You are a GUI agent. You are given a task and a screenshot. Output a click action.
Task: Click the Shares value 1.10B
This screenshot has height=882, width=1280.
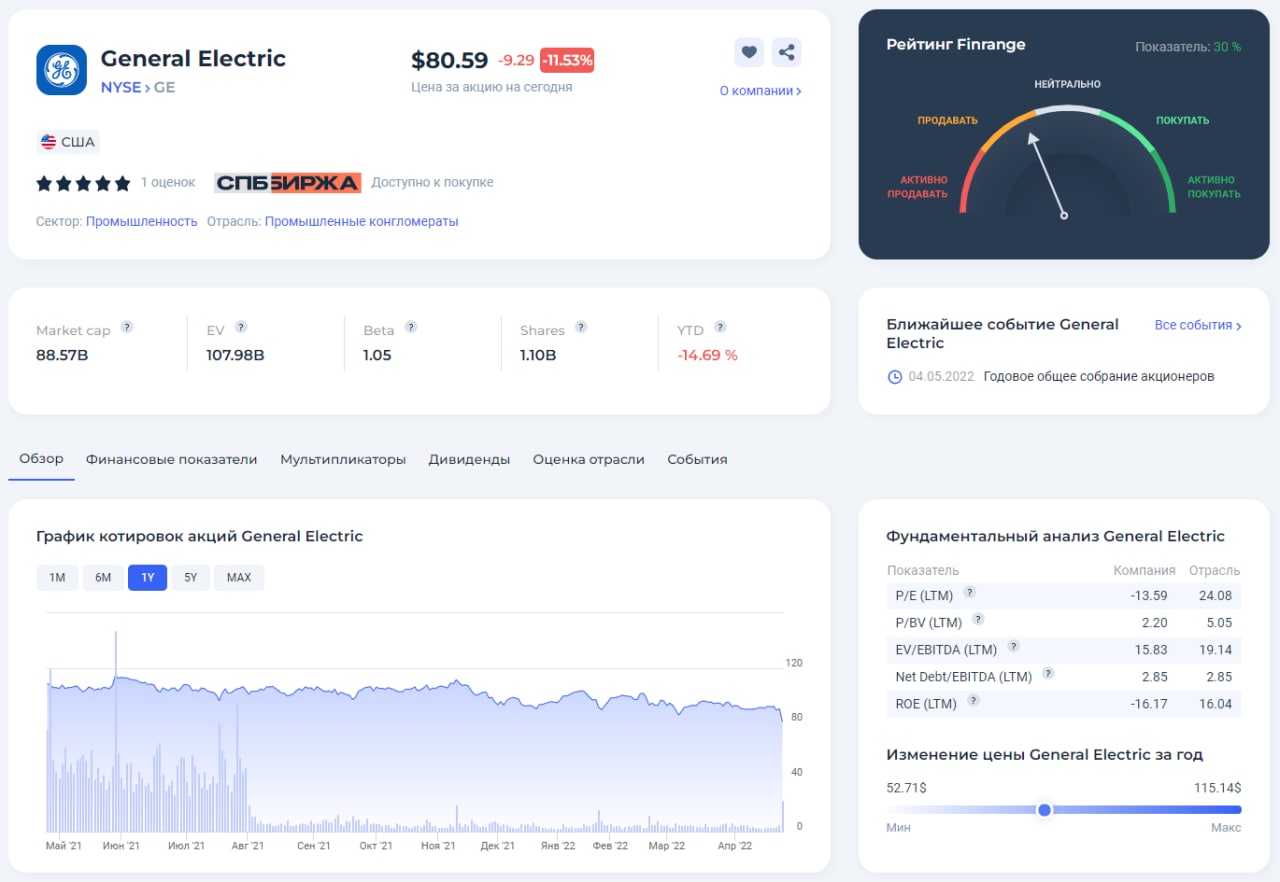pos(538,355)
